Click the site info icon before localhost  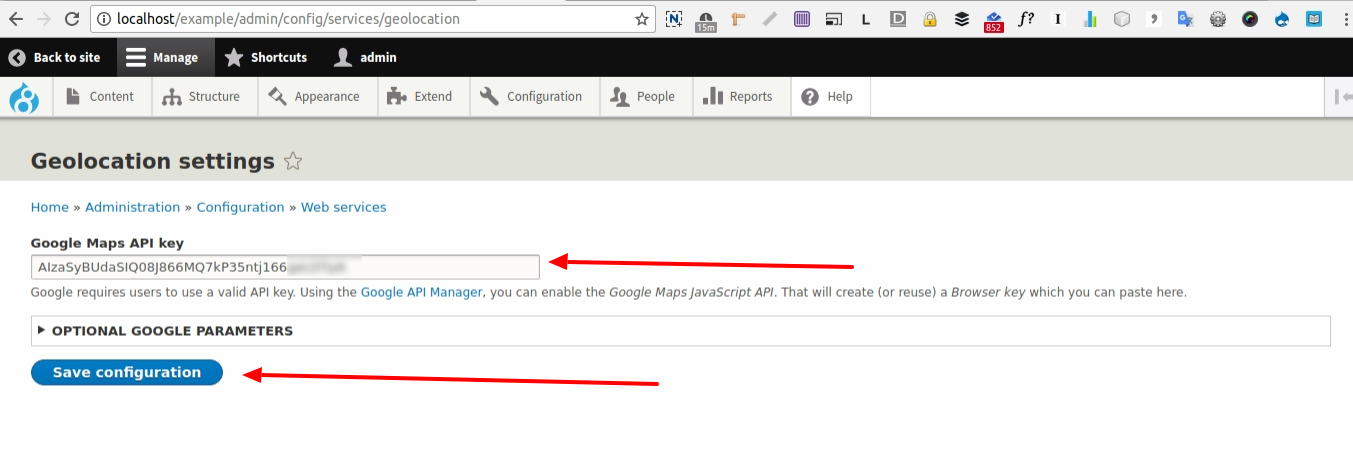point(104,19)
